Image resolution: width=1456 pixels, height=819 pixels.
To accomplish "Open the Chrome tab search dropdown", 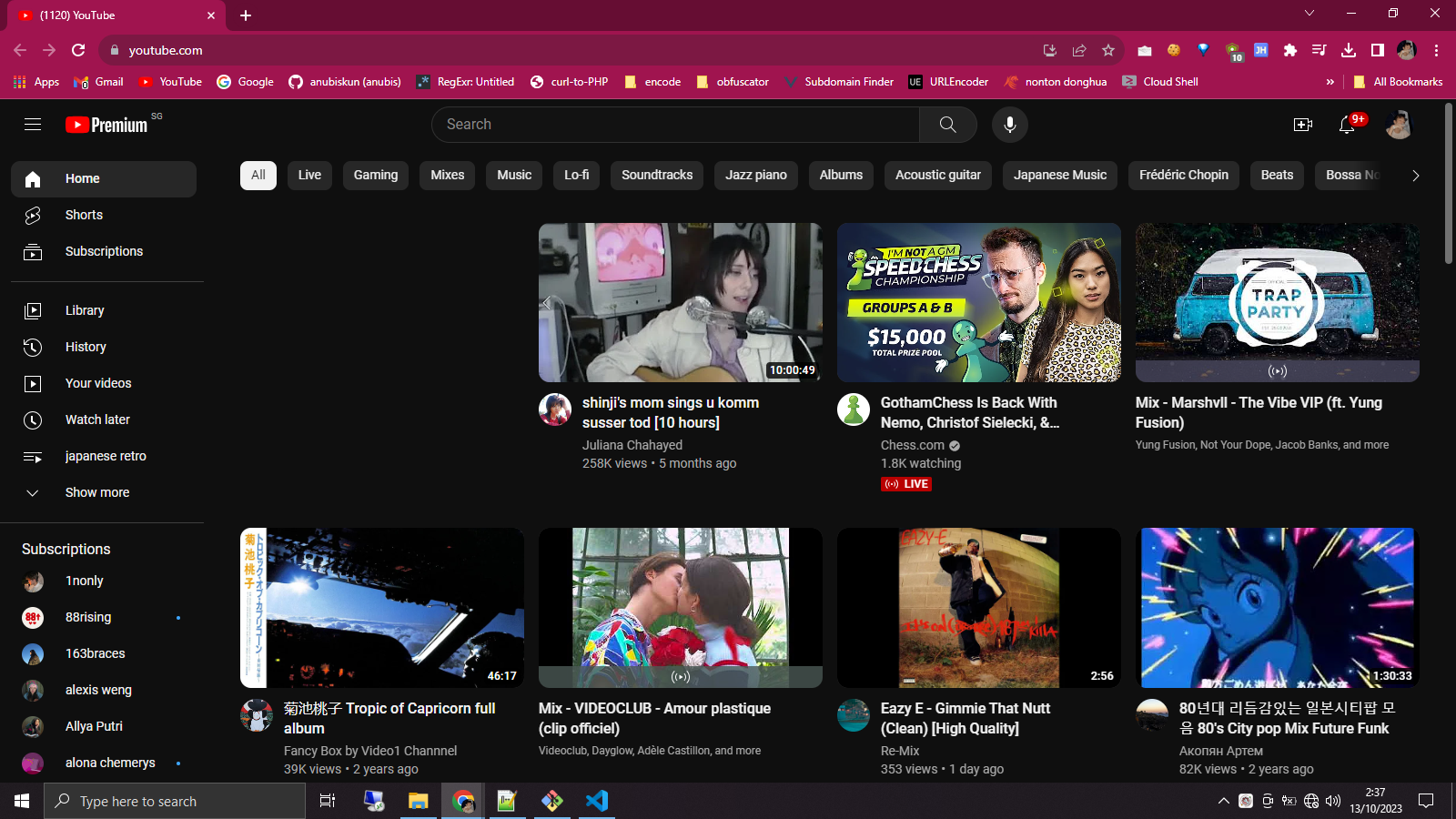I will (1309, 14).
